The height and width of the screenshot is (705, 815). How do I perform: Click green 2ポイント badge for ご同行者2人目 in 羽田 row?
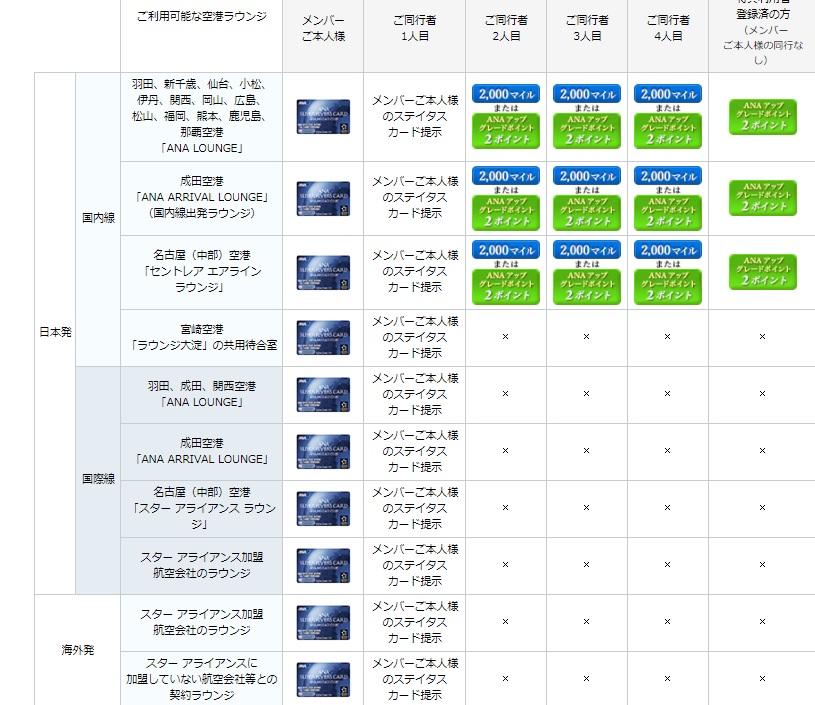(x=506, y=131)
